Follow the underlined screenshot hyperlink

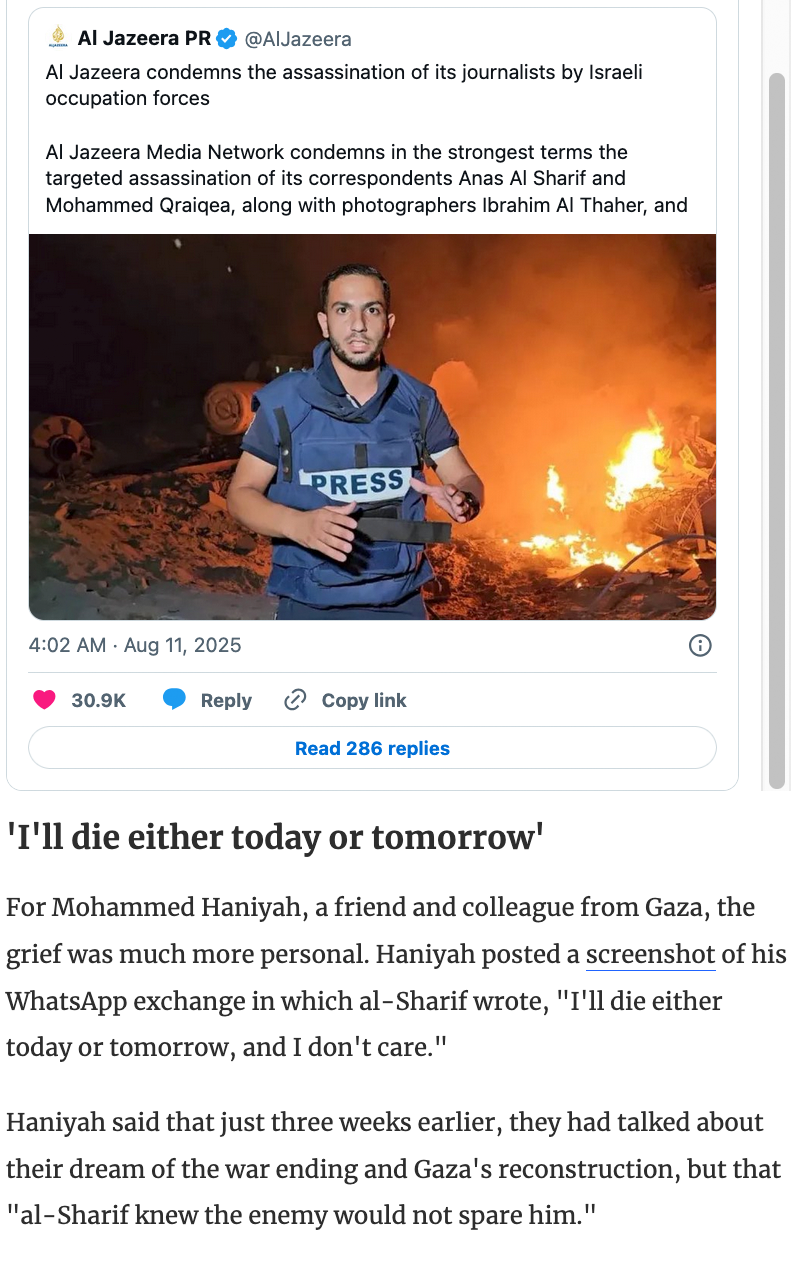click(650, 955)
